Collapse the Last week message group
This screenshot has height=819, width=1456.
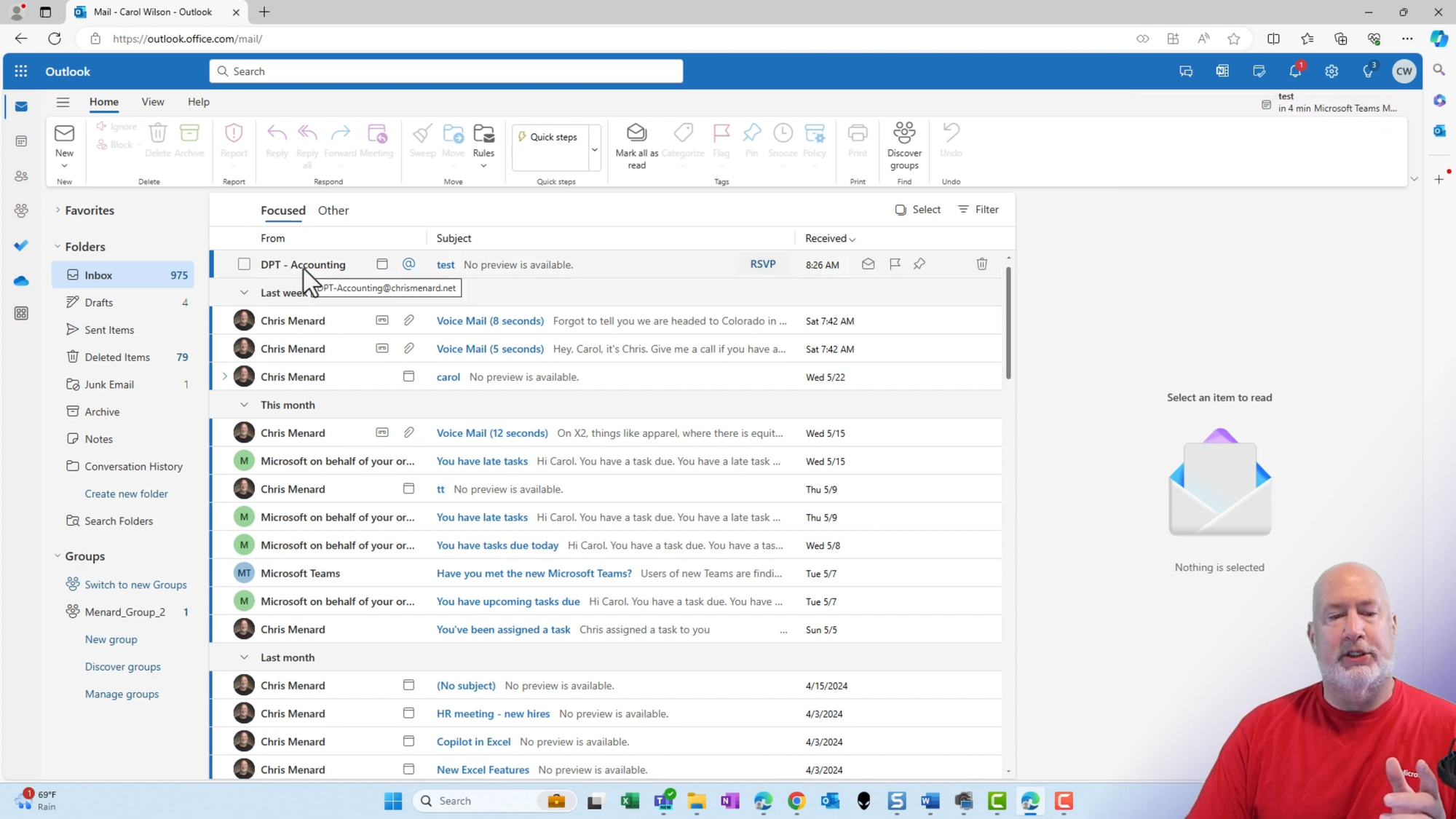coord(244,293)
